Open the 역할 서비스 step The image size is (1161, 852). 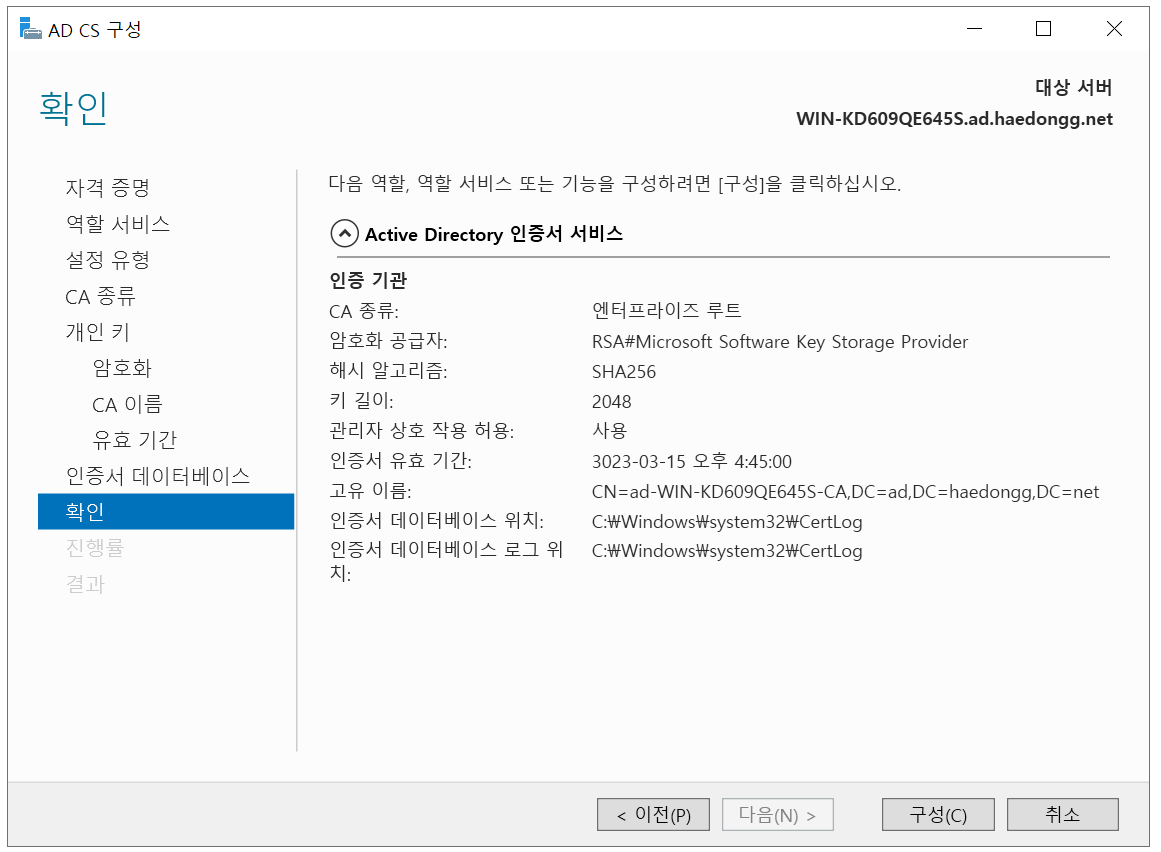click(x=118, y=224)
